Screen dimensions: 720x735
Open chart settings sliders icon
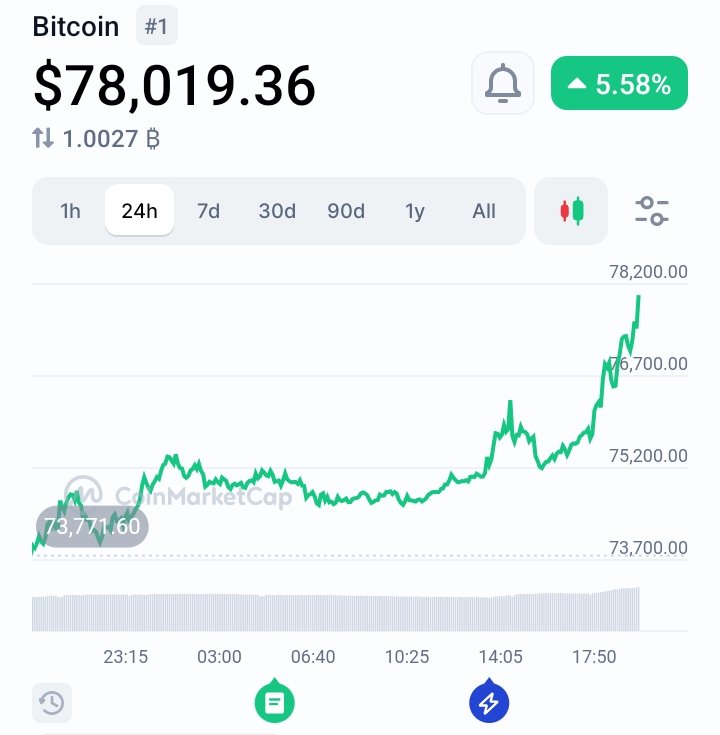point(652,211)
